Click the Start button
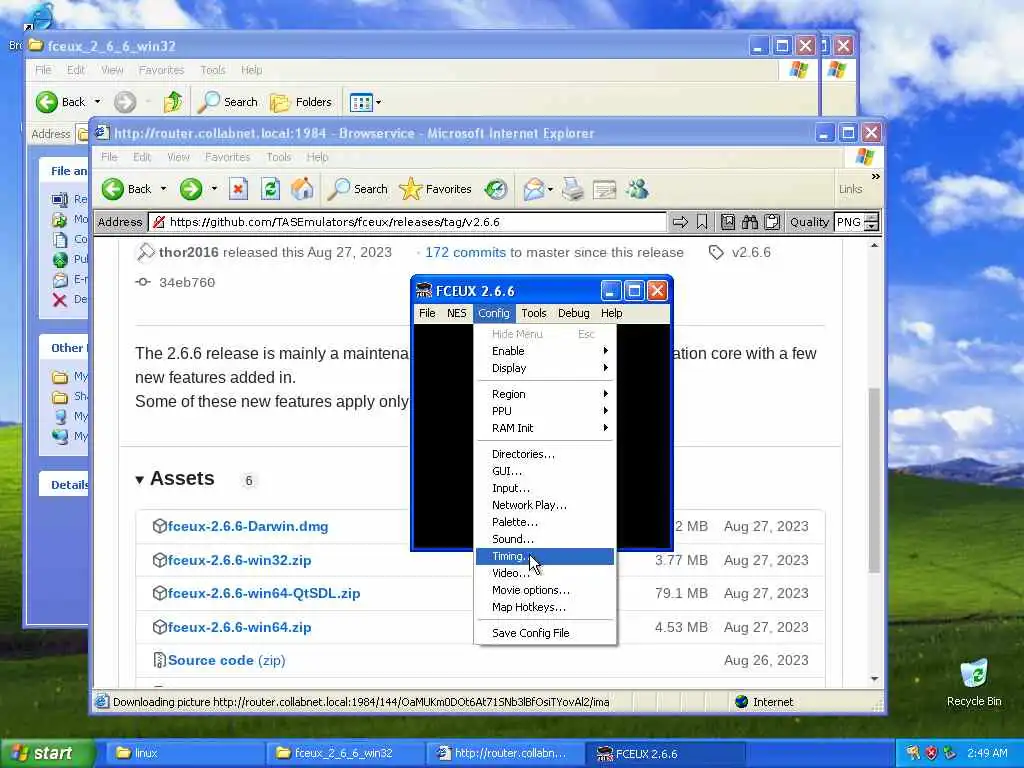The image size is (1024, 768). [x=46, y=753]
